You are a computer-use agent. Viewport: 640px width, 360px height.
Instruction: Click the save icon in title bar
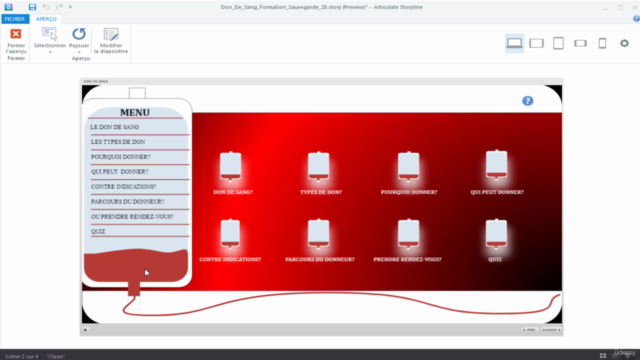point(32,7)
